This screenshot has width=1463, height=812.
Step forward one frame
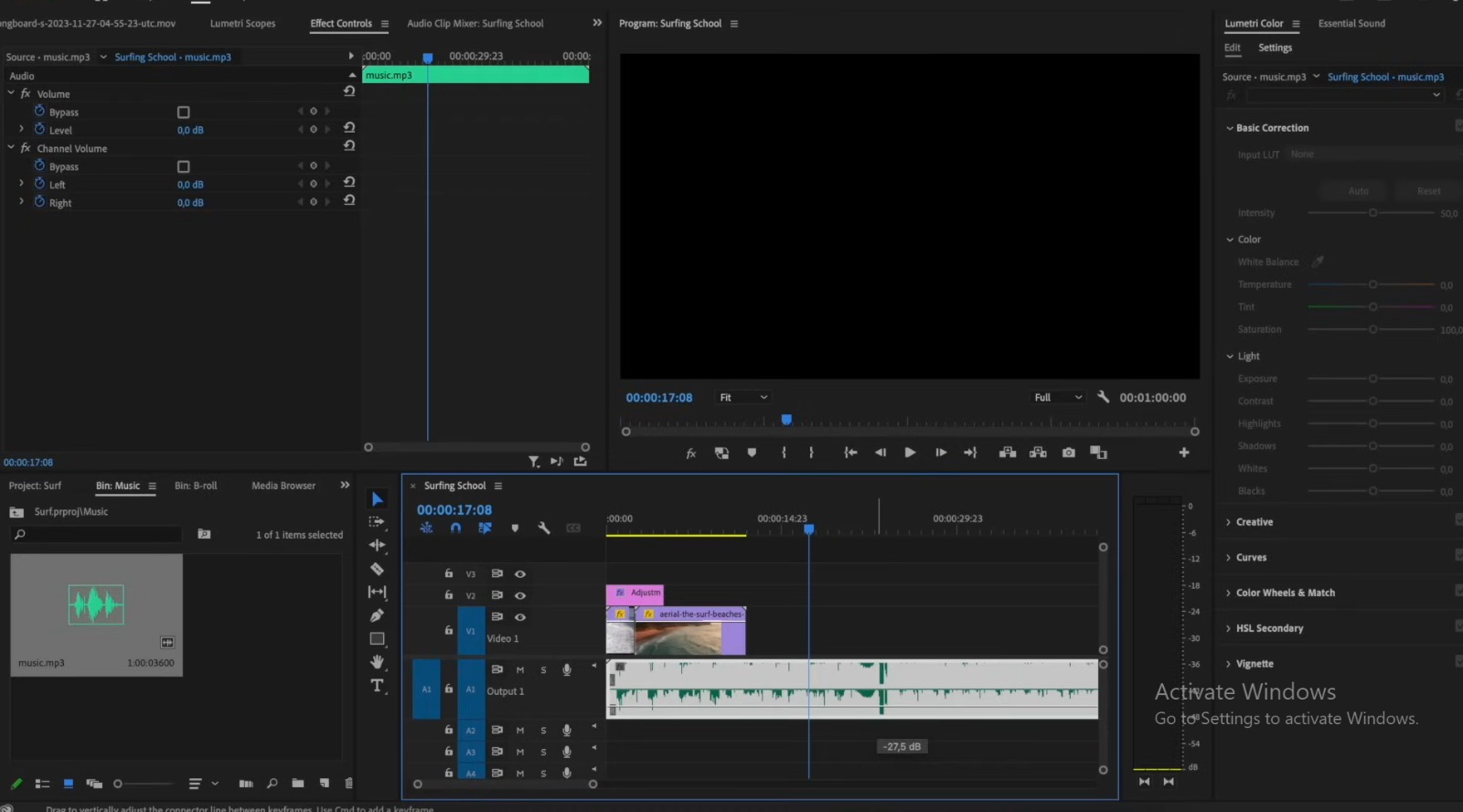click(x=940, y=453)
